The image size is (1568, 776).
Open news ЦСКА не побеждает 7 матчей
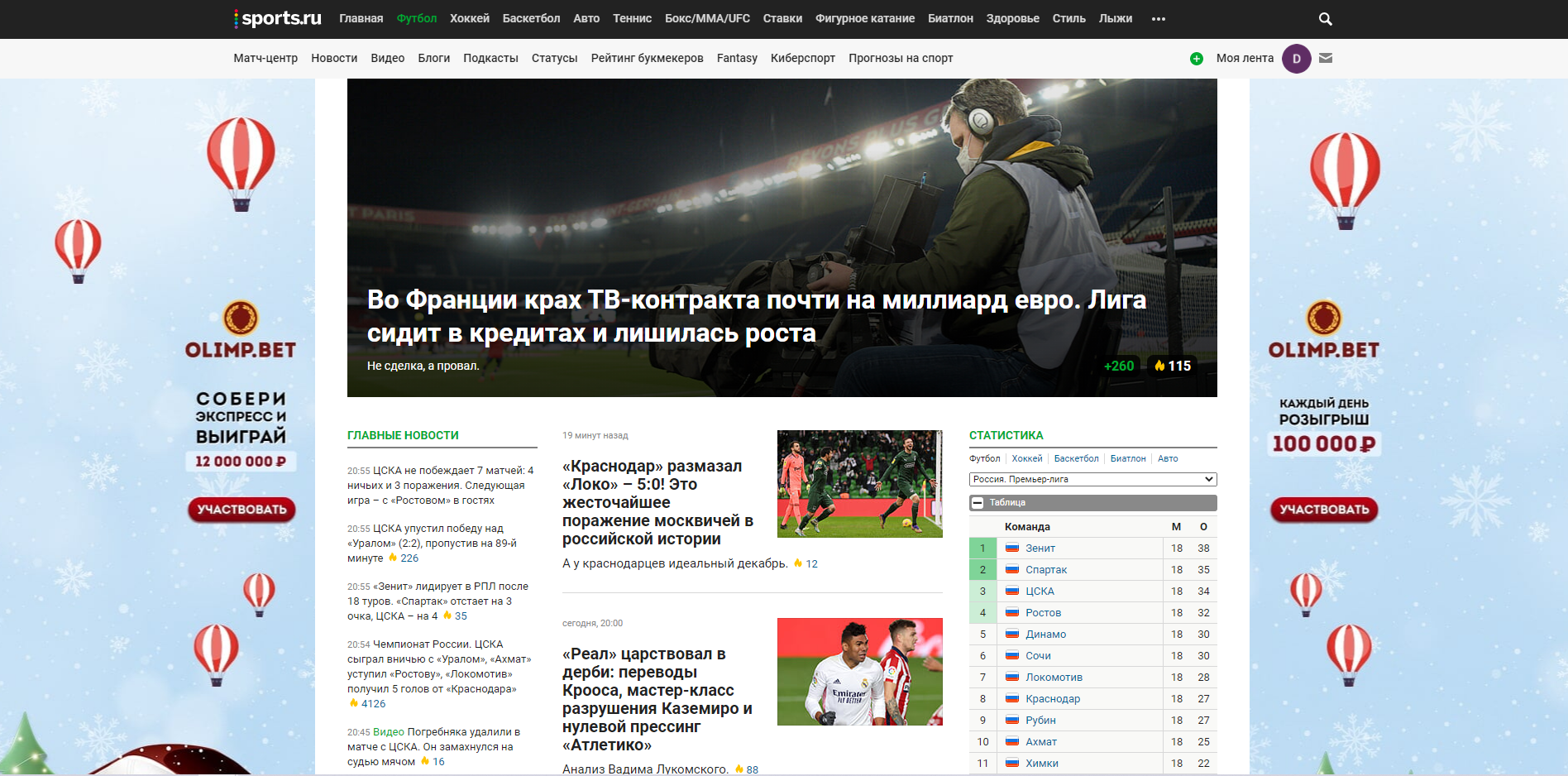click(441, 486)
